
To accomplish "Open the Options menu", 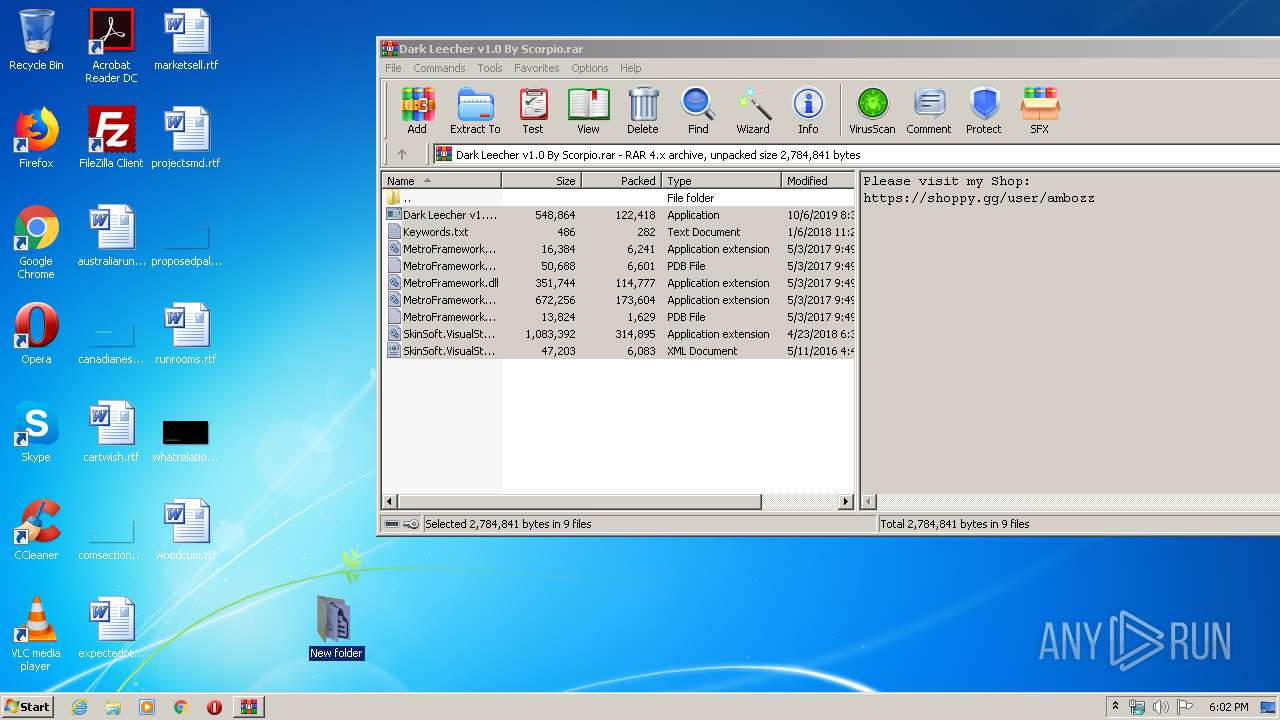I will pos(590,68).
